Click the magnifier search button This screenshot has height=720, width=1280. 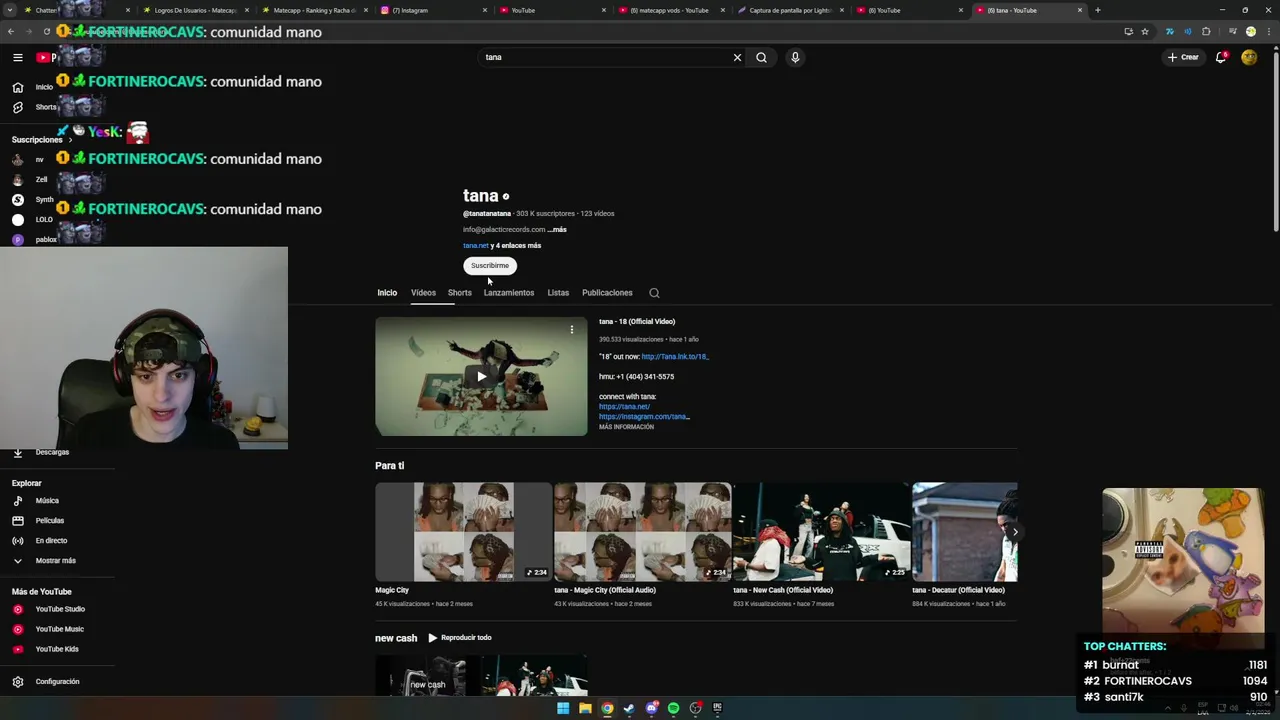pyautogui.click(x=761, y=57)
